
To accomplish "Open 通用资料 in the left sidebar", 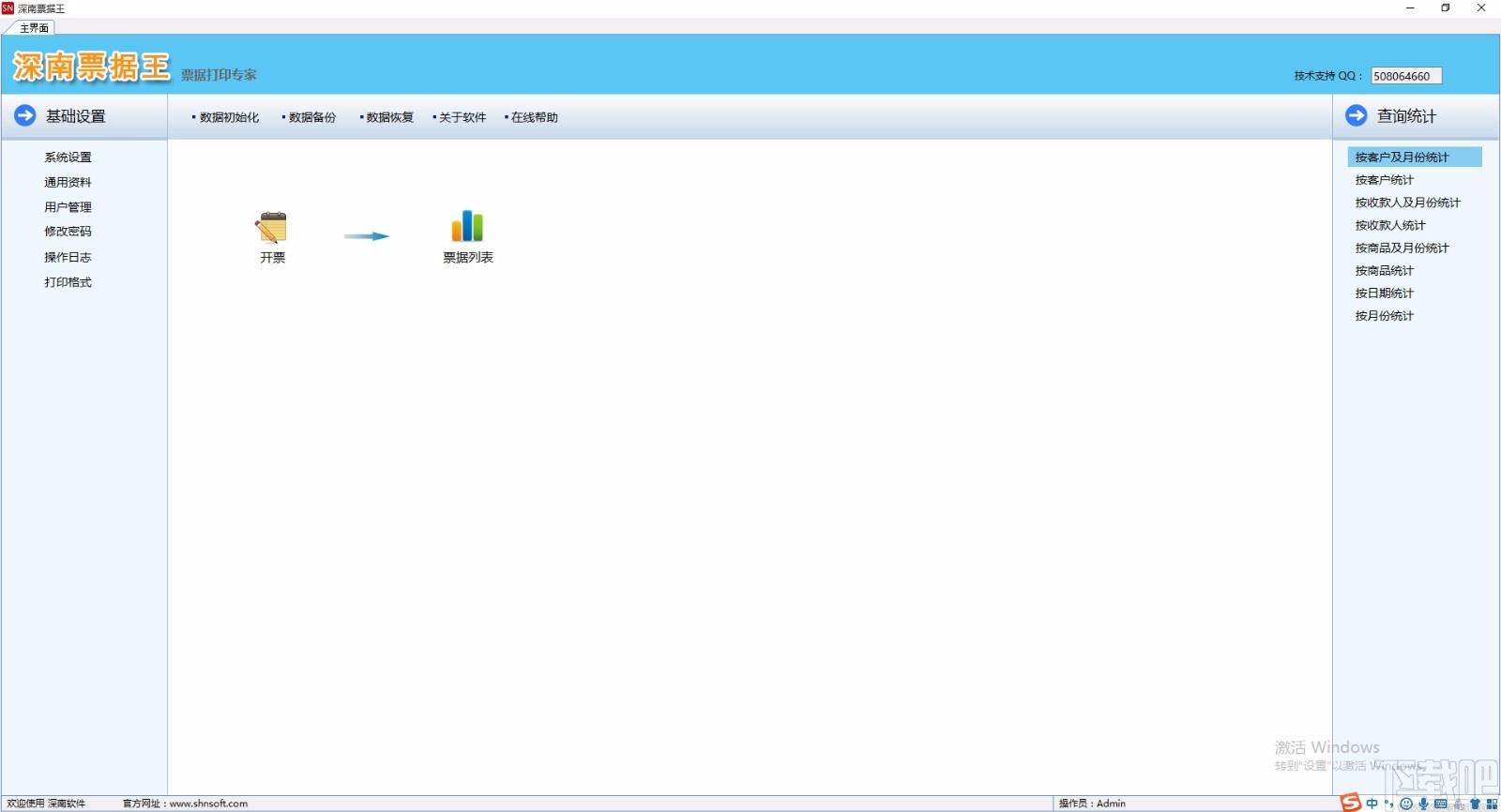I will point(68,182).
